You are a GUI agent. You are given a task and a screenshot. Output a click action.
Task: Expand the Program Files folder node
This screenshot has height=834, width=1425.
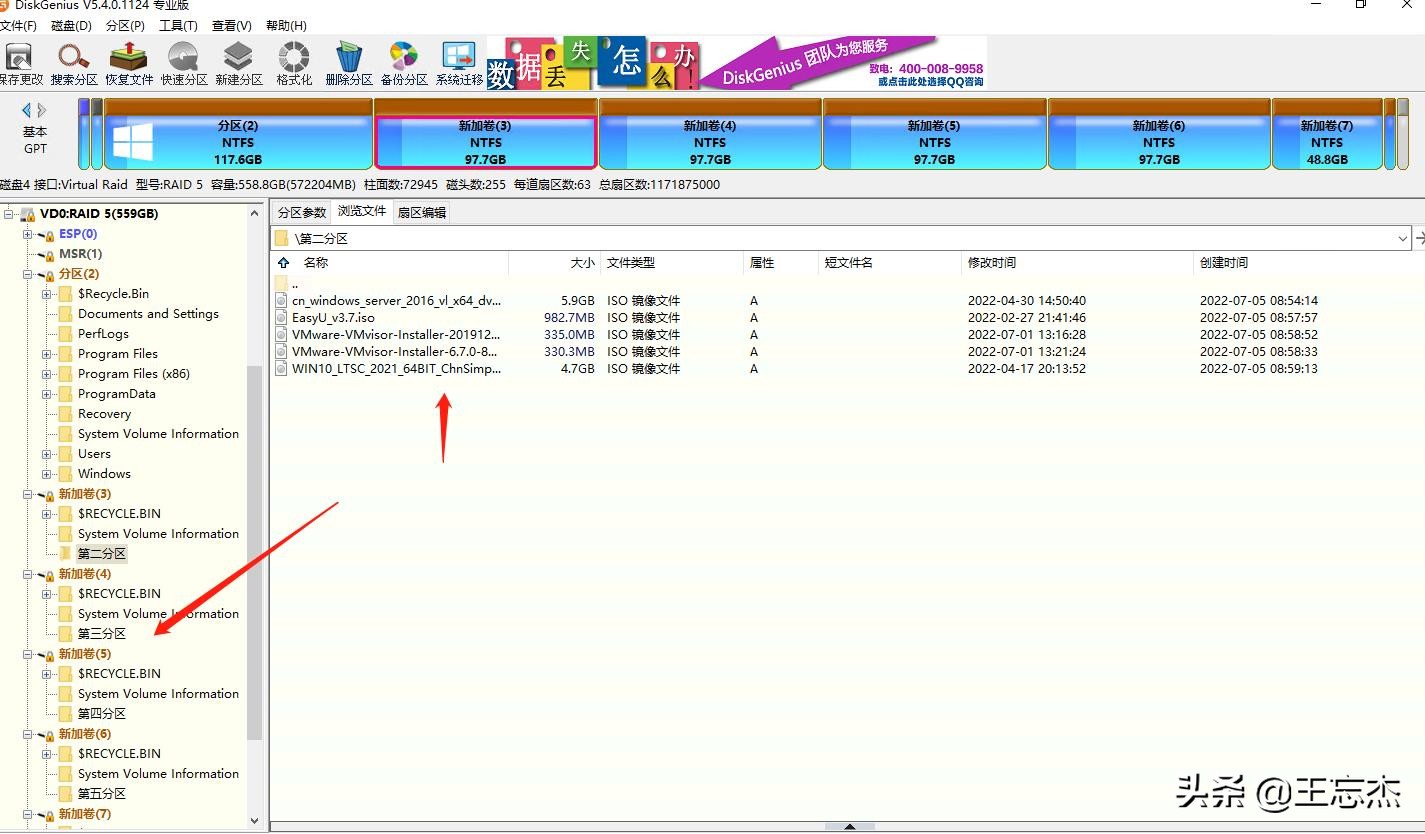click(x=47, y=354)
